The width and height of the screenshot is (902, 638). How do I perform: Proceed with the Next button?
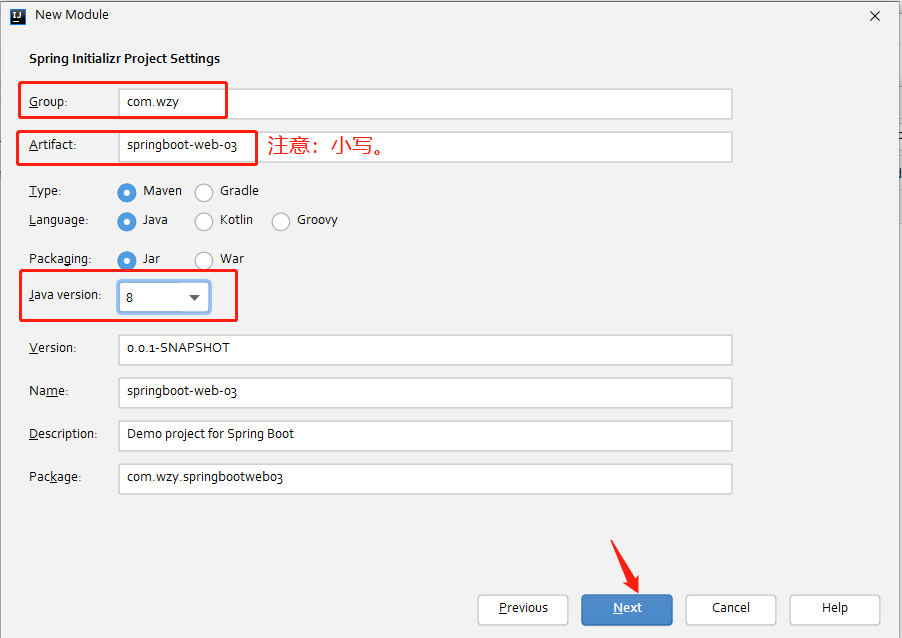point(626,609)
